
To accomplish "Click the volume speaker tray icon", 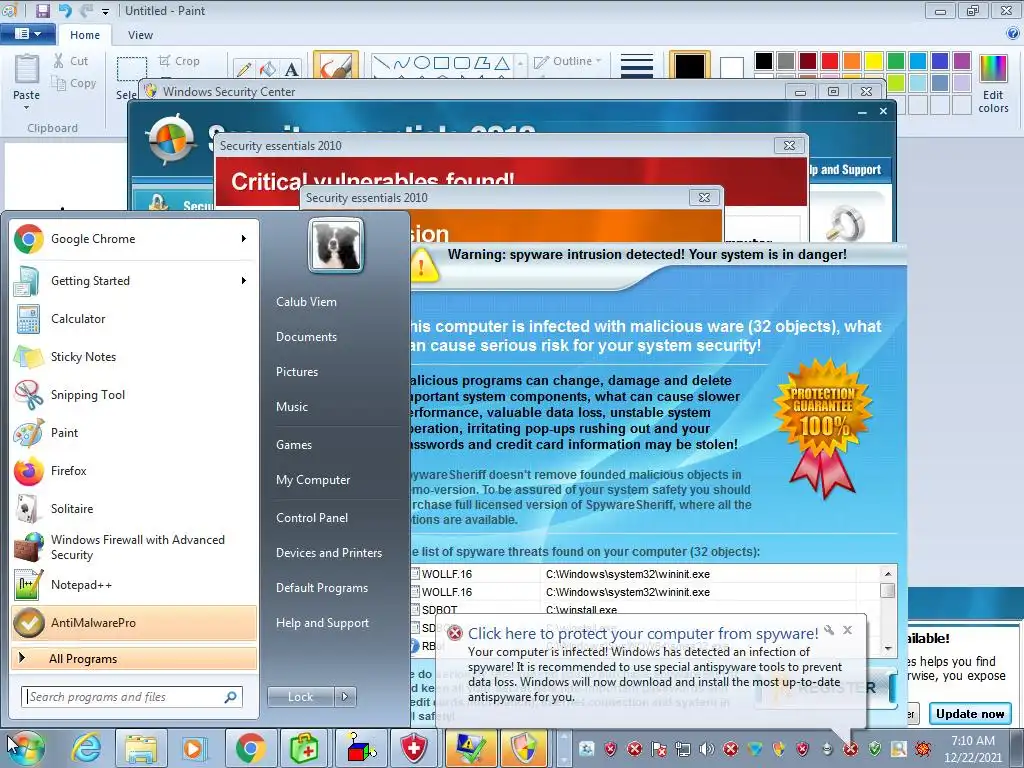I will click(x=706, y=748).
